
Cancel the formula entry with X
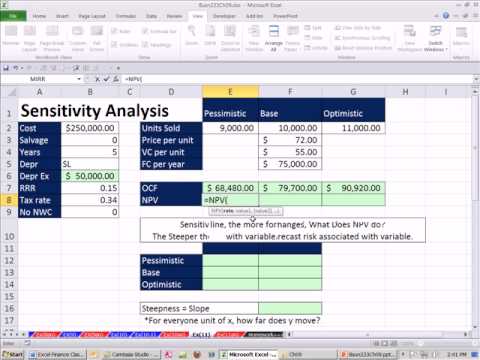[x=97, y=79]
